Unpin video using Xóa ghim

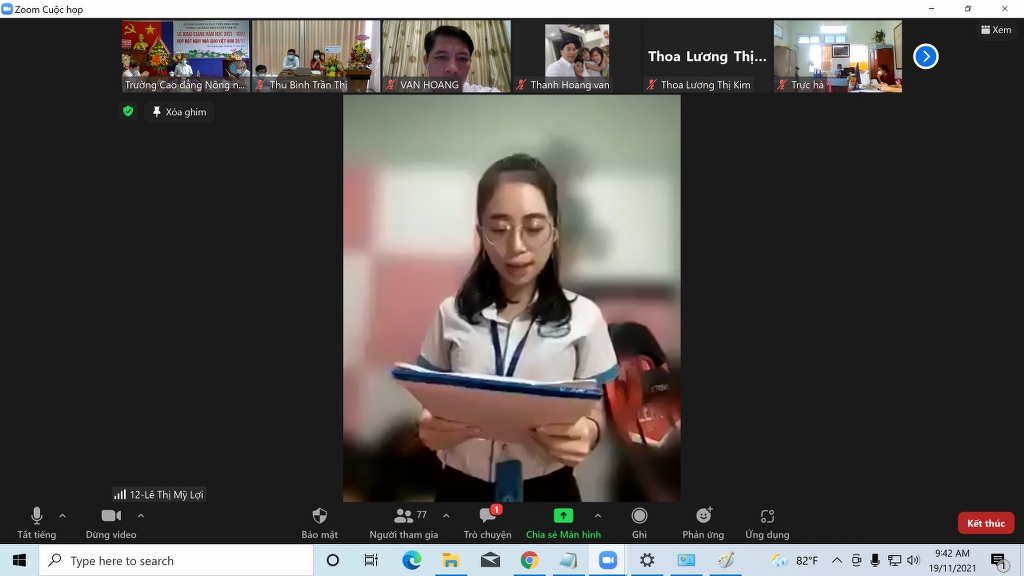click(x=179, y=112)
